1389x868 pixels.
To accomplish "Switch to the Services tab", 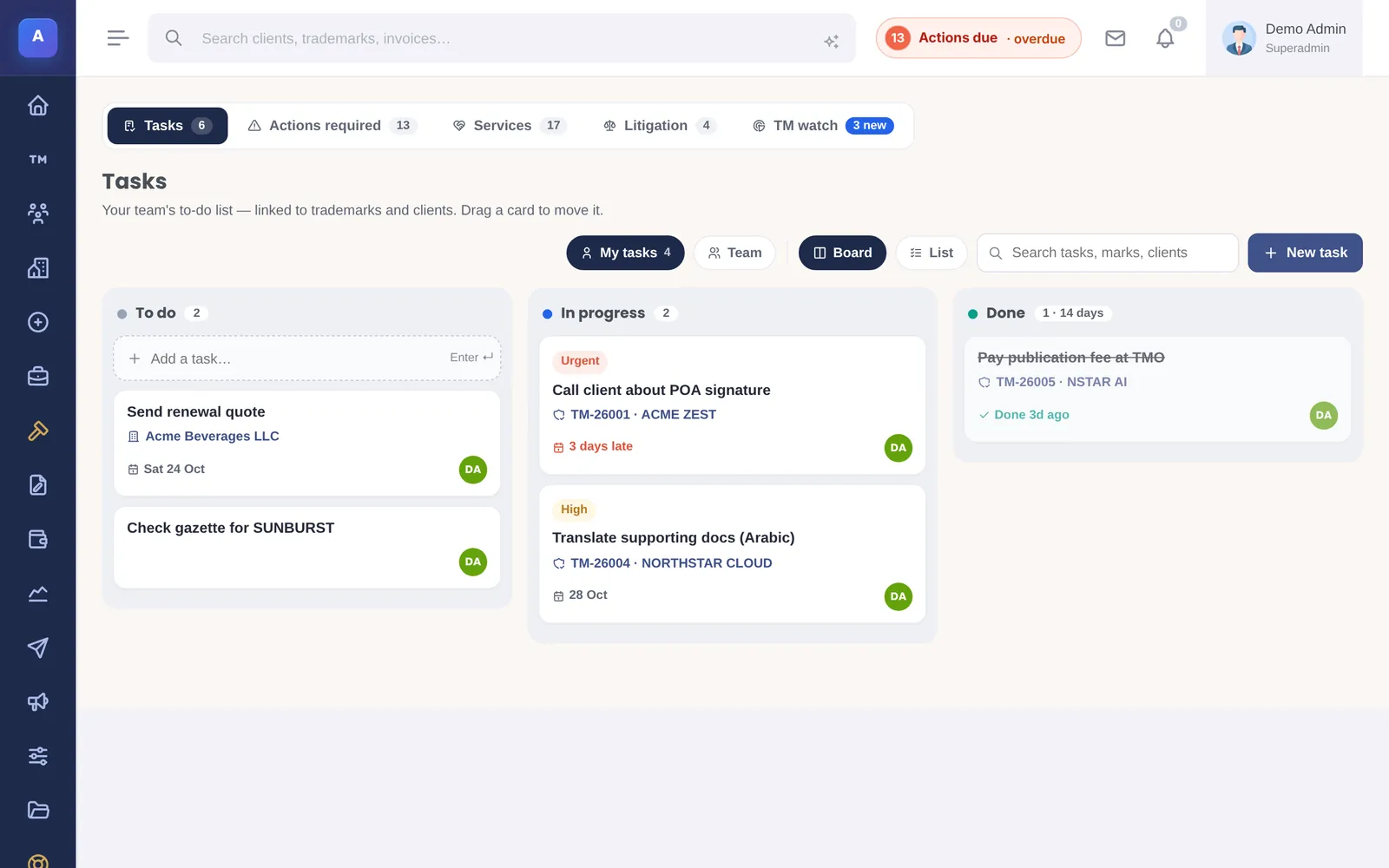I will tap(510, 126).
